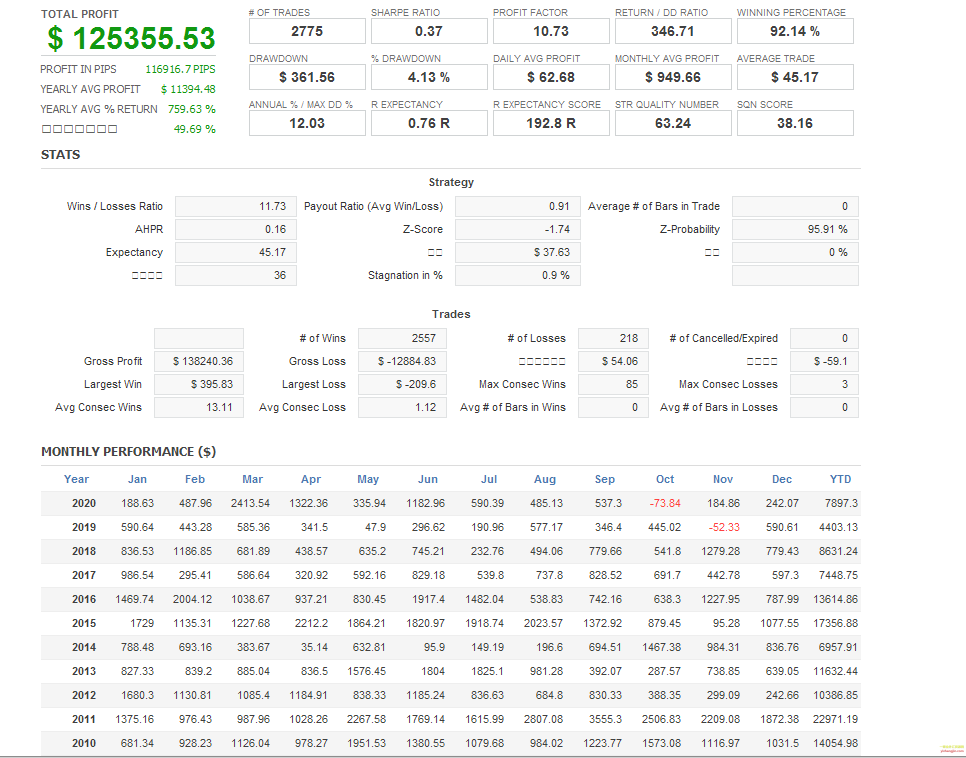
Task: Click the Avg Consec Wins field 13.11
Action: point(199,407)
